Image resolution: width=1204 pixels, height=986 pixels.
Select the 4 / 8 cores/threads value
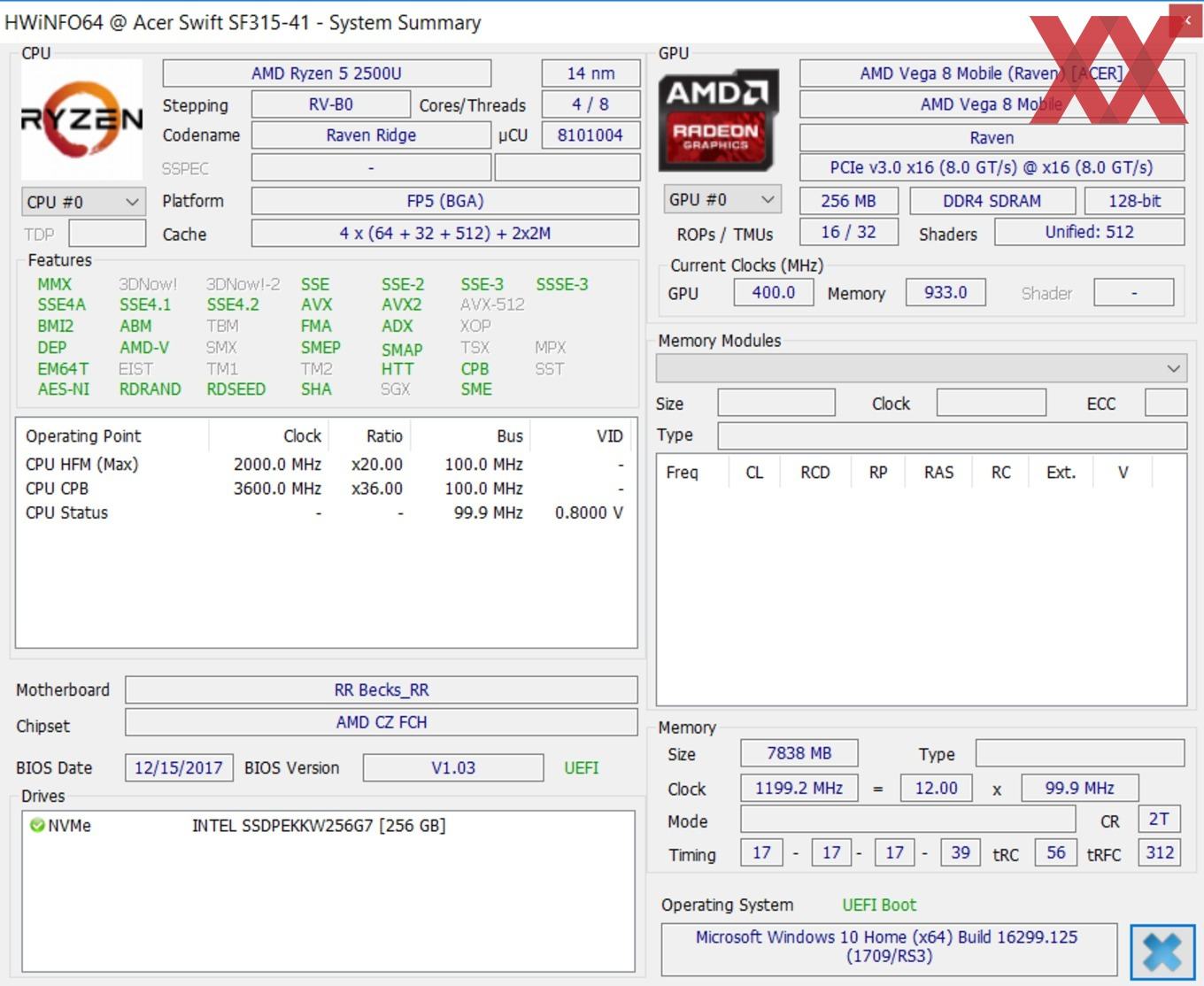coord(590,104)
